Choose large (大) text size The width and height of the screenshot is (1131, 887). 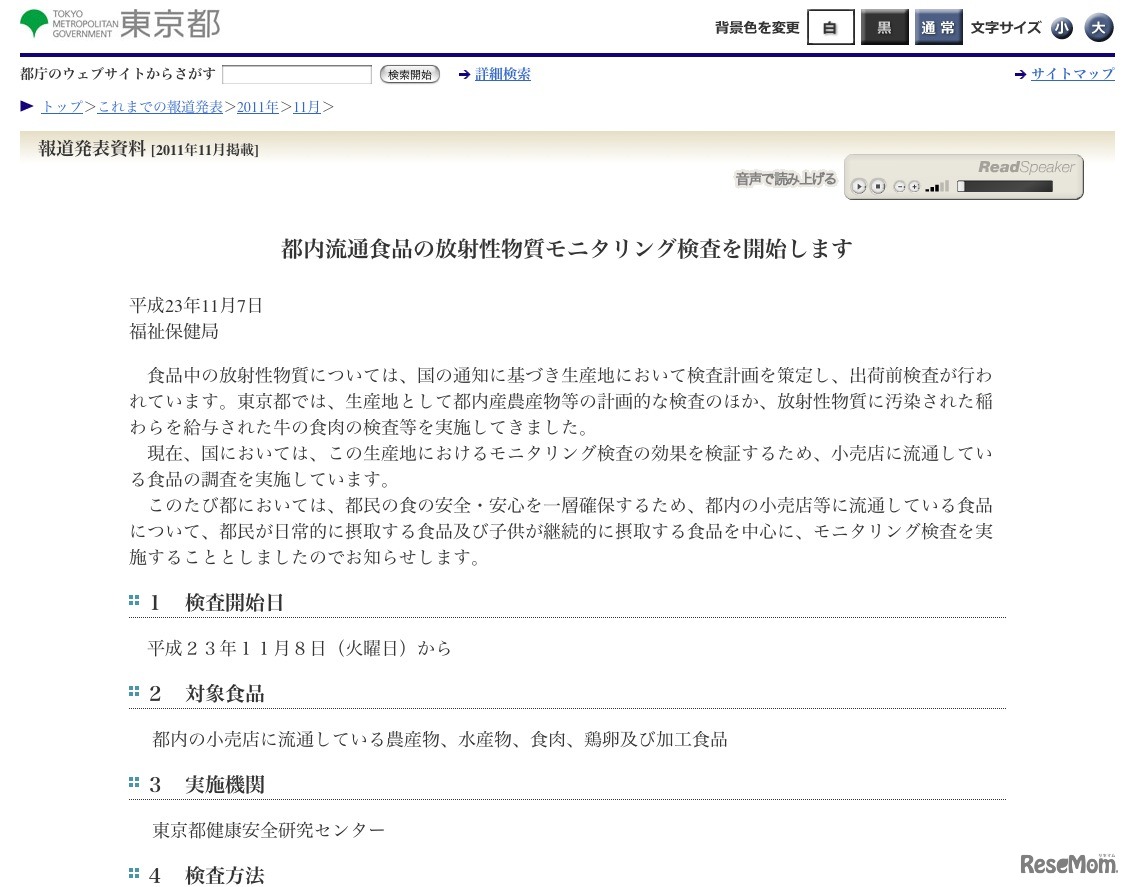(1099, 27)
